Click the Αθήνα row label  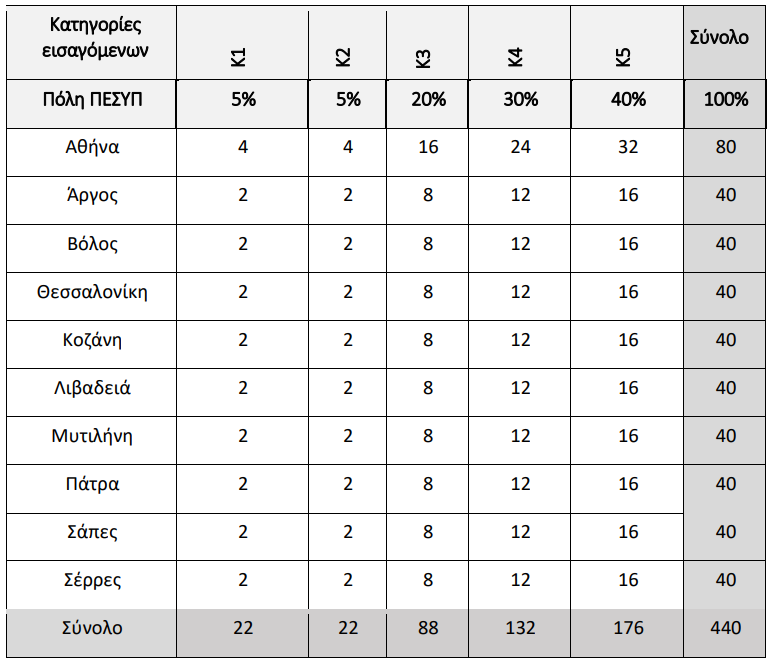(92, 147)
